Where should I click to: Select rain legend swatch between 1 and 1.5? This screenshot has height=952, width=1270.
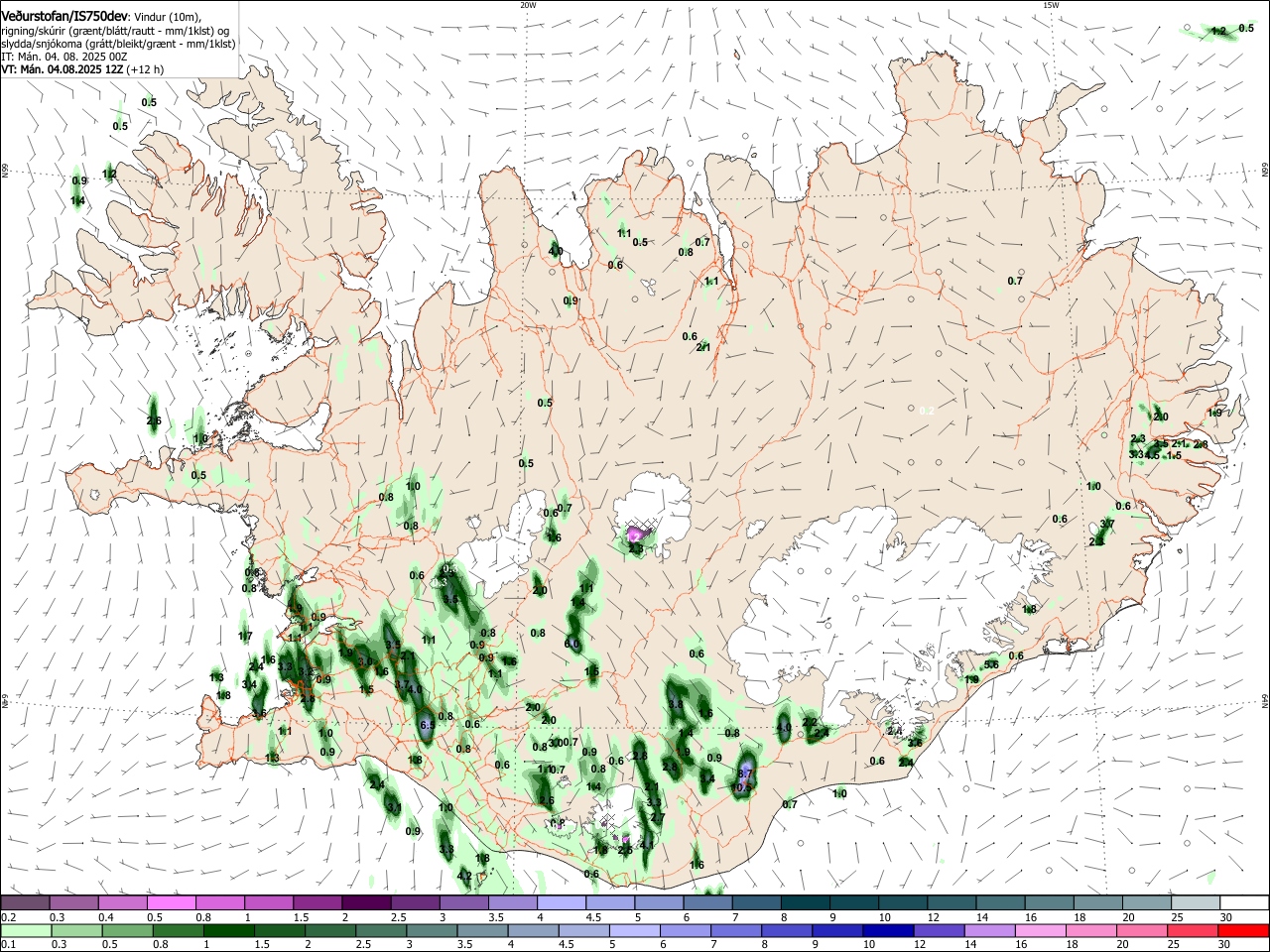tap(229, 930)
